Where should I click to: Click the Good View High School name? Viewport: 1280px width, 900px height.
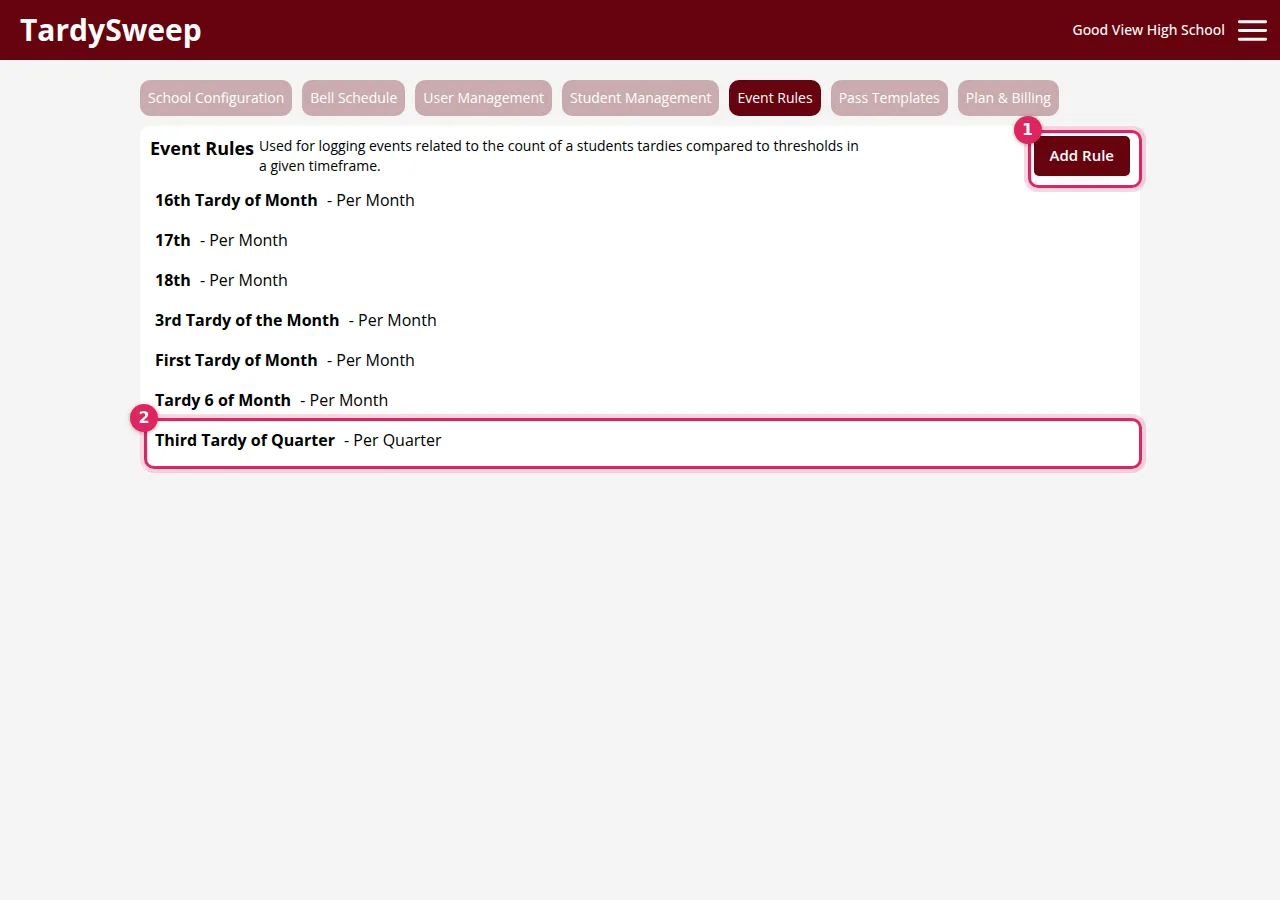(1148, 30)
